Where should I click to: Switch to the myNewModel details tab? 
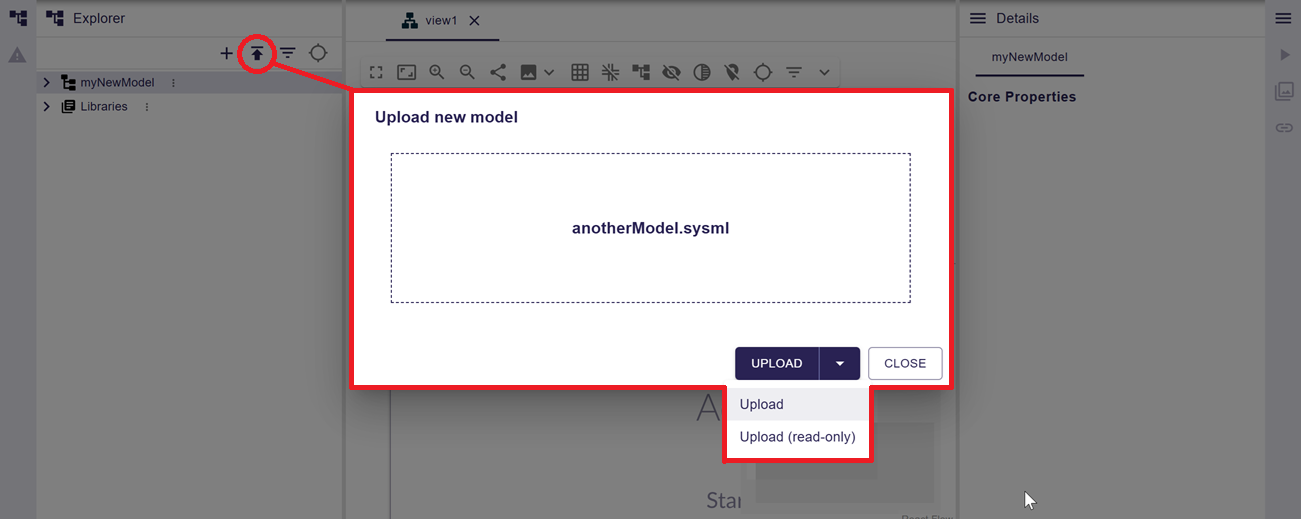coord(1029,57)
